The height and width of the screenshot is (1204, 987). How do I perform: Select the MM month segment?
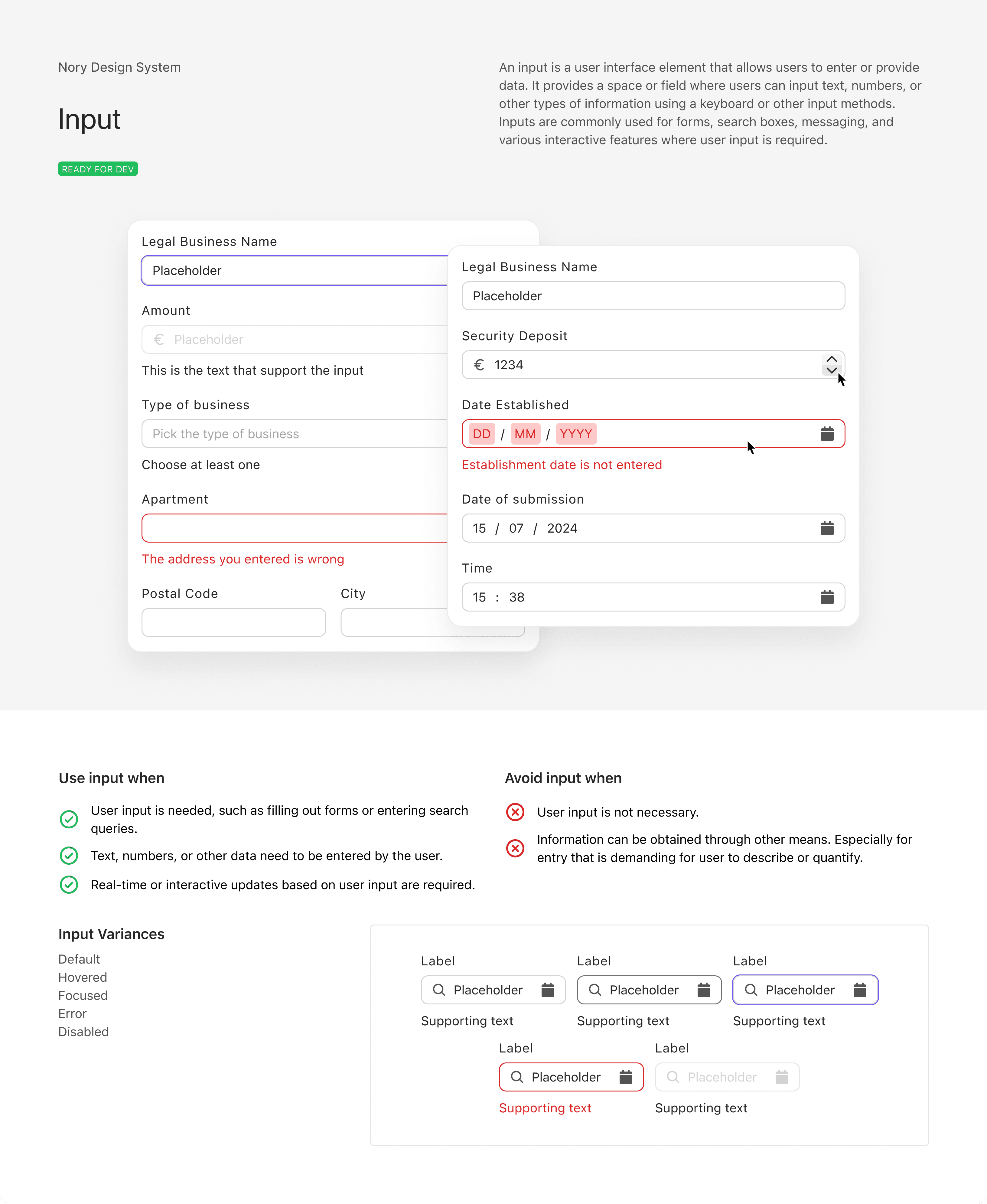pos(525,434)
